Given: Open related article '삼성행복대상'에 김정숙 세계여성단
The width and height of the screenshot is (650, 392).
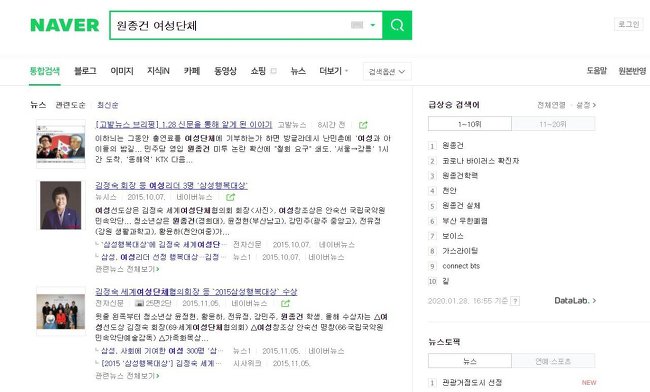Looking at the screenshot, I should coord(164,244).
